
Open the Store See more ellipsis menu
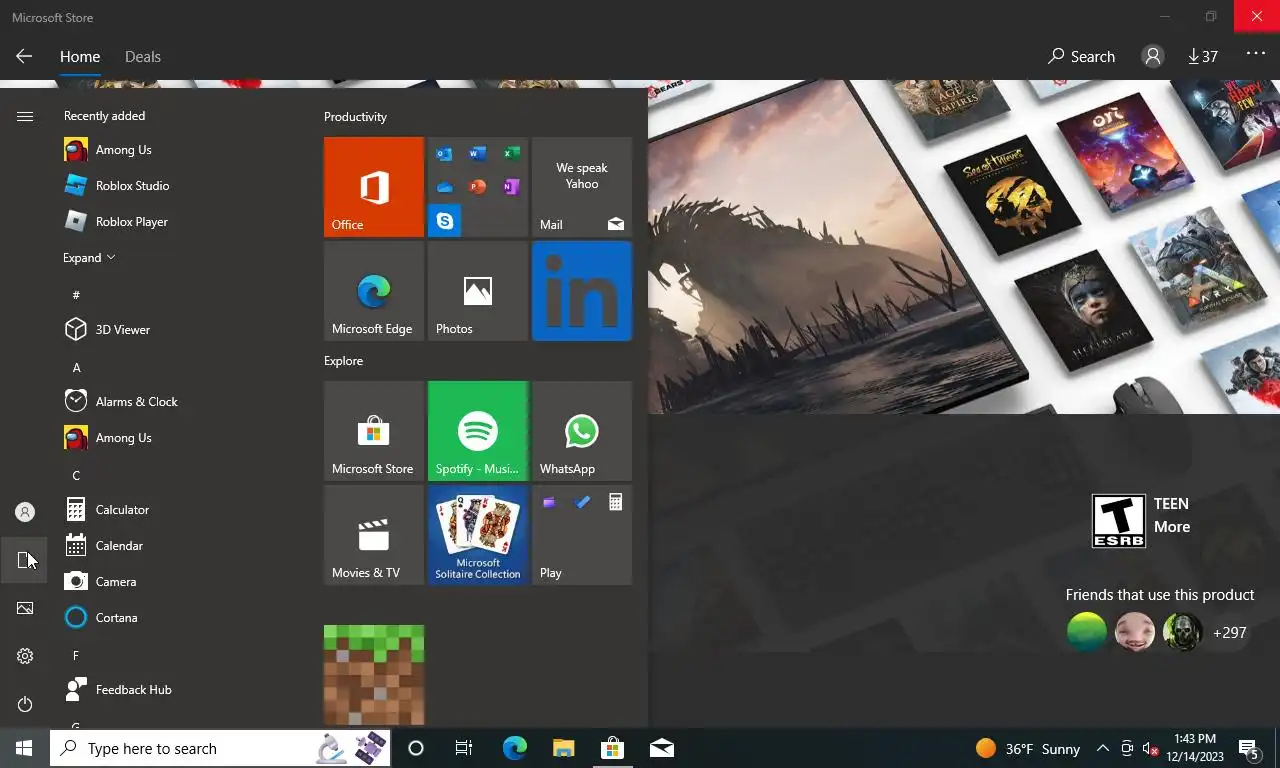click(1256, 54)
